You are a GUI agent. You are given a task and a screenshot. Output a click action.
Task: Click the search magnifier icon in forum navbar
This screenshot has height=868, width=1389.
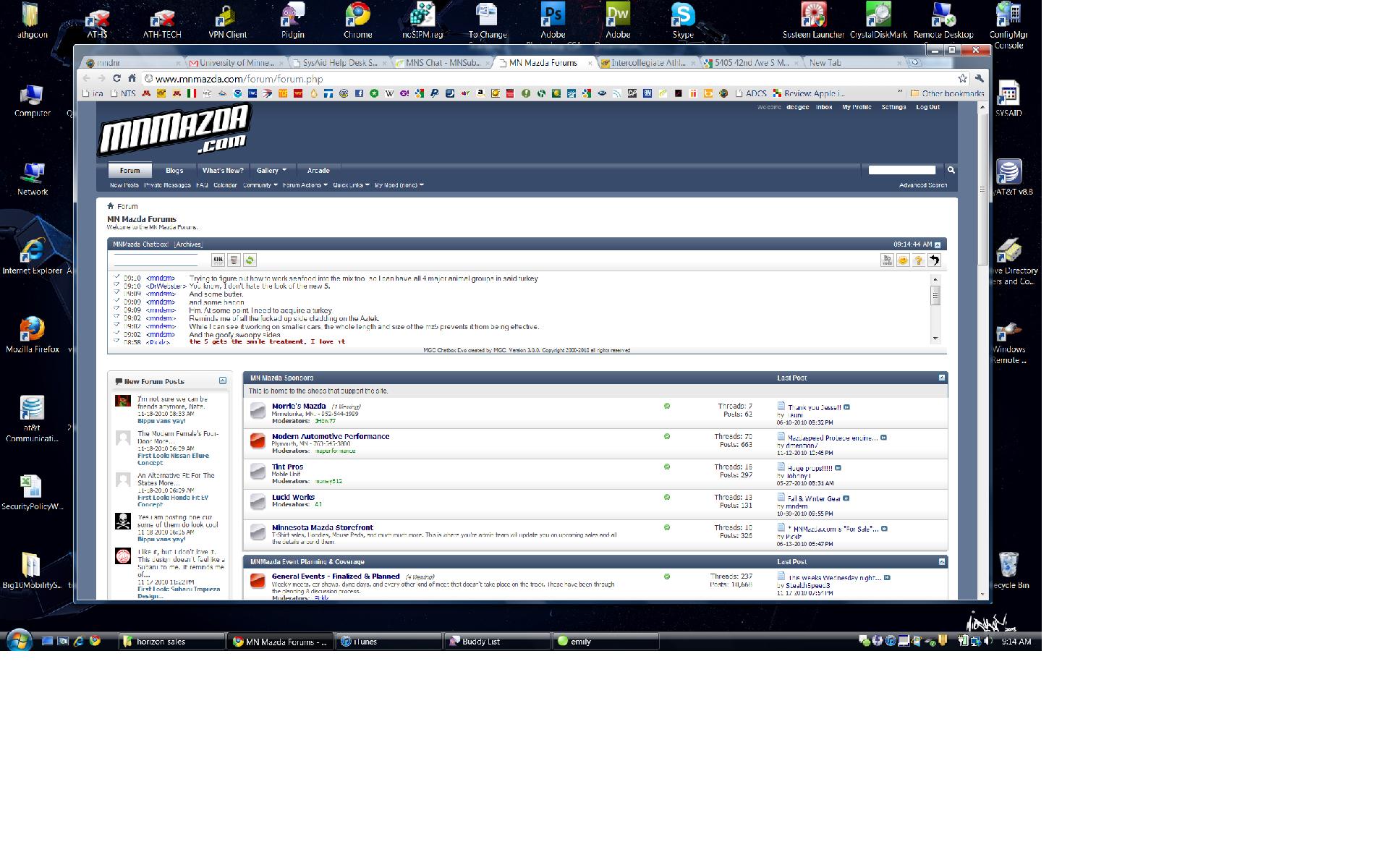951,170
